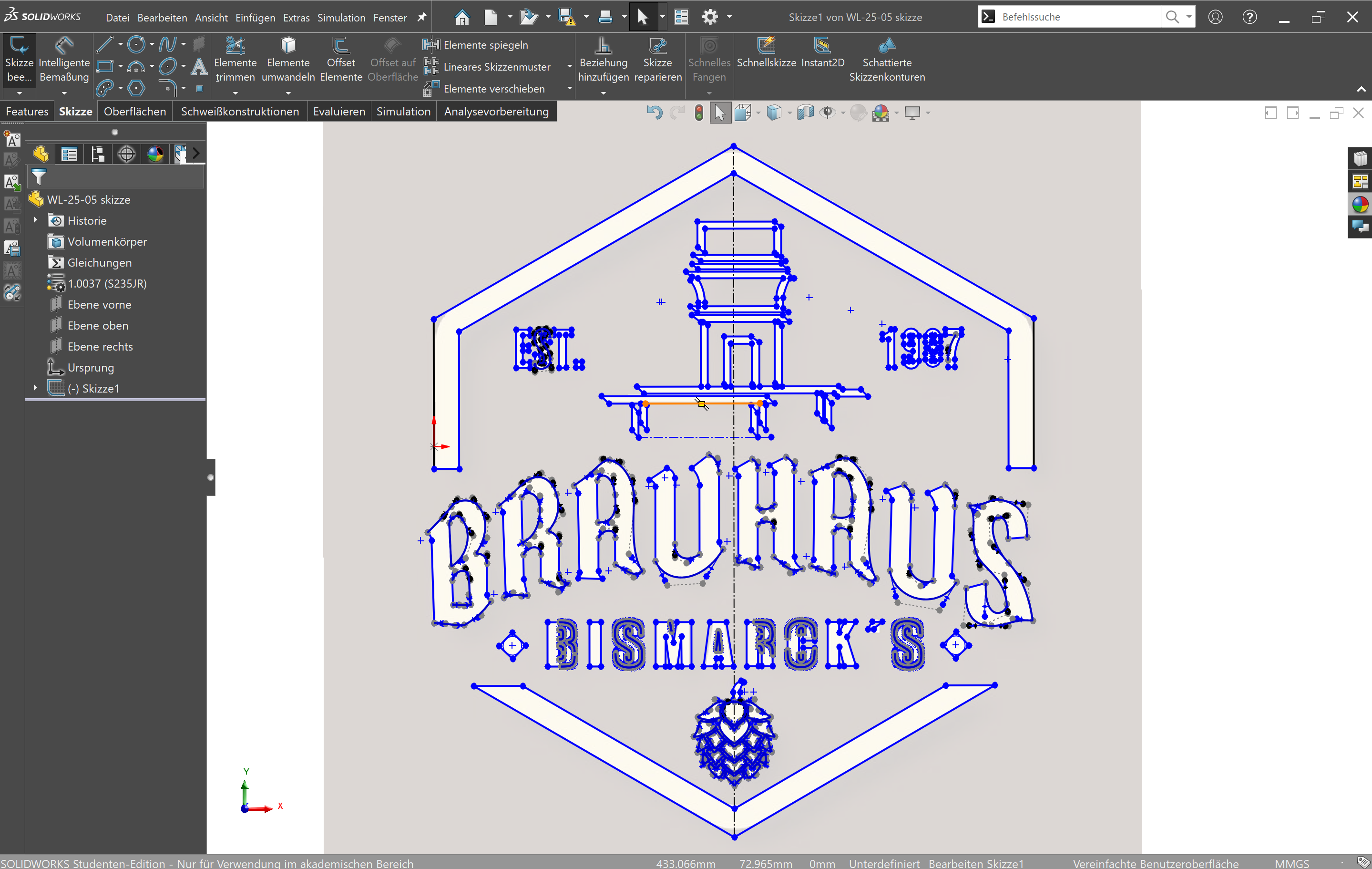1372x869 pixels.
Task: Select the Slot sketch tool
Action: [x=105, y=88]
